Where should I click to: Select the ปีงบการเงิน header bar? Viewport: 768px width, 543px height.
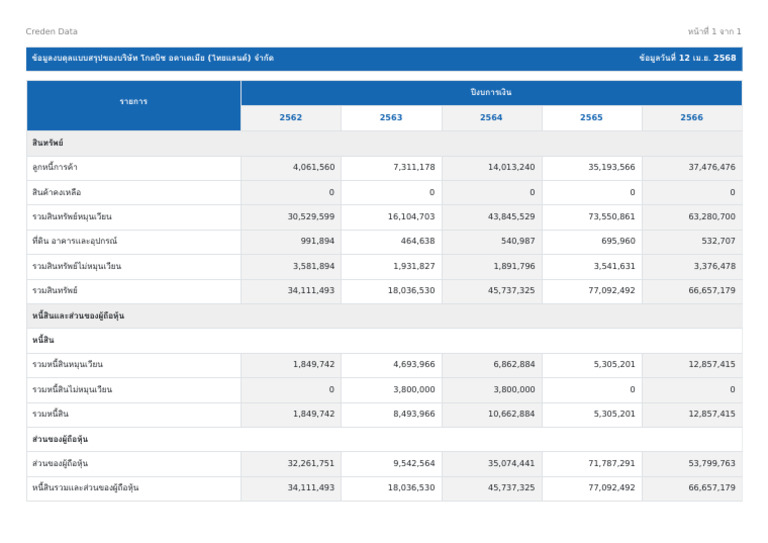click(x=491, y=93)
